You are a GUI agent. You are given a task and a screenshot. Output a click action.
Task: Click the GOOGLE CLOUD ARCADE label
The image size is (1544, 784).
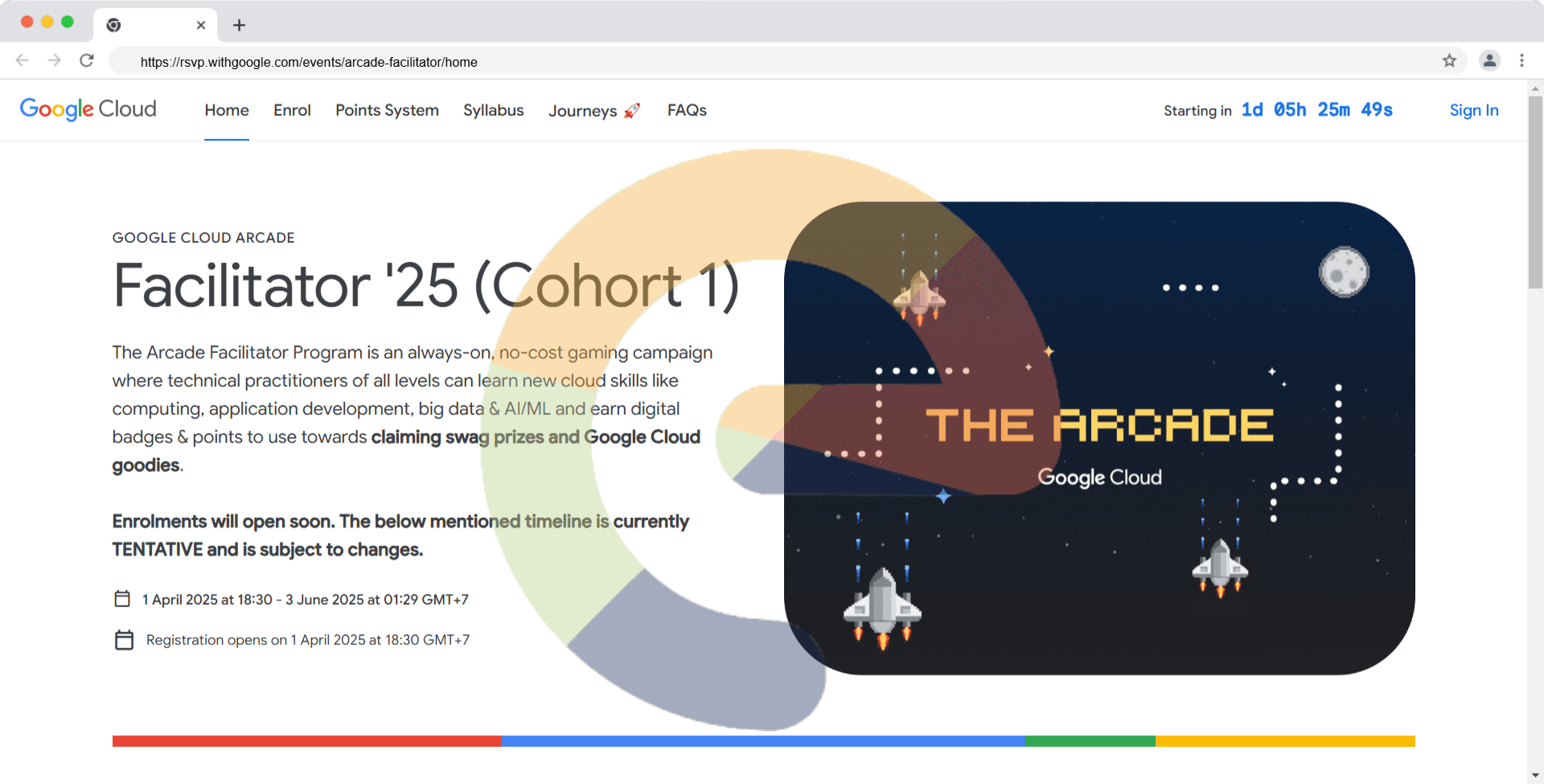[203, 237]
